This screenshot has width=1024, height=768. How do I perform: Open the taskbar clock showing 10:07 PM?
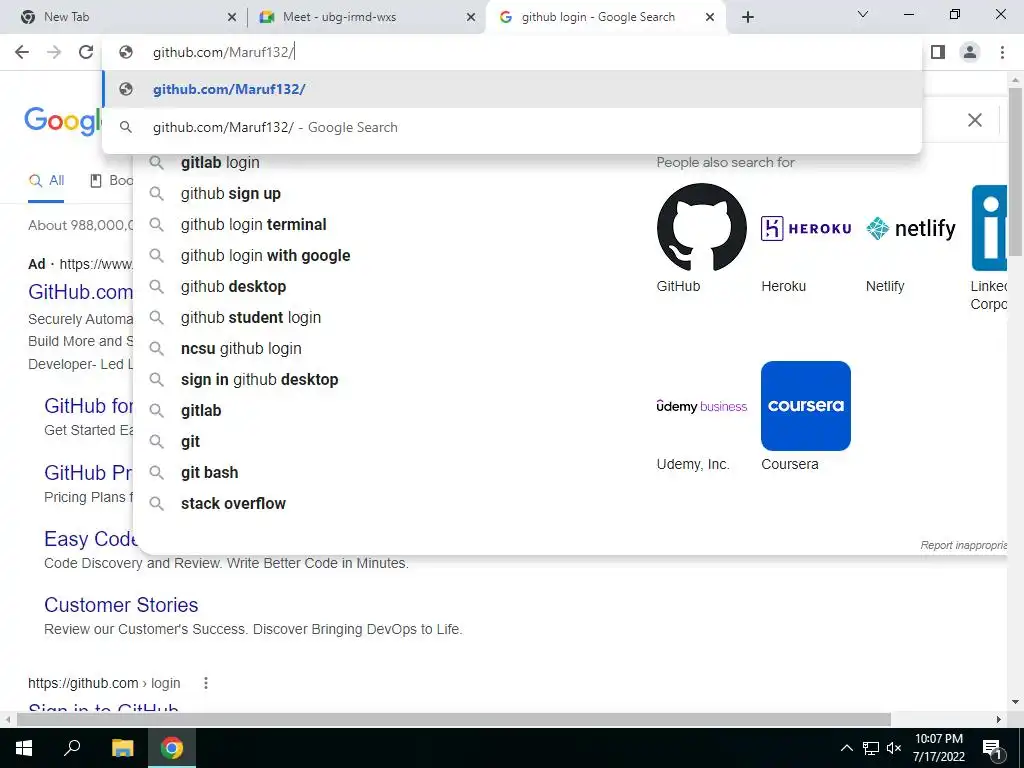click(x=938, y=748)
